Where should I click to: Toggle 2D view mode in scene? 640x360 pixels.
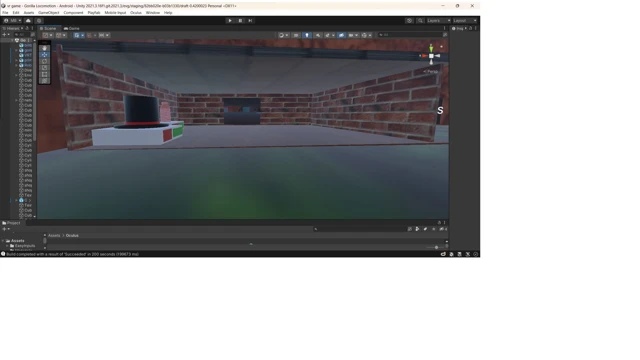[x=296, y=35]
